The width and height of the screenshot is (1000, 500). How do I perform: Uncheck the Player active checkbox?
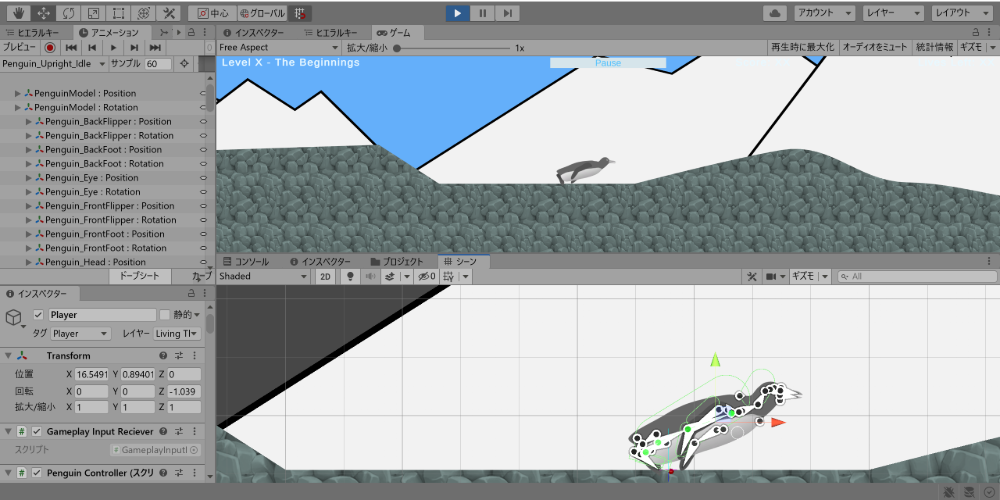click(39, 315)
